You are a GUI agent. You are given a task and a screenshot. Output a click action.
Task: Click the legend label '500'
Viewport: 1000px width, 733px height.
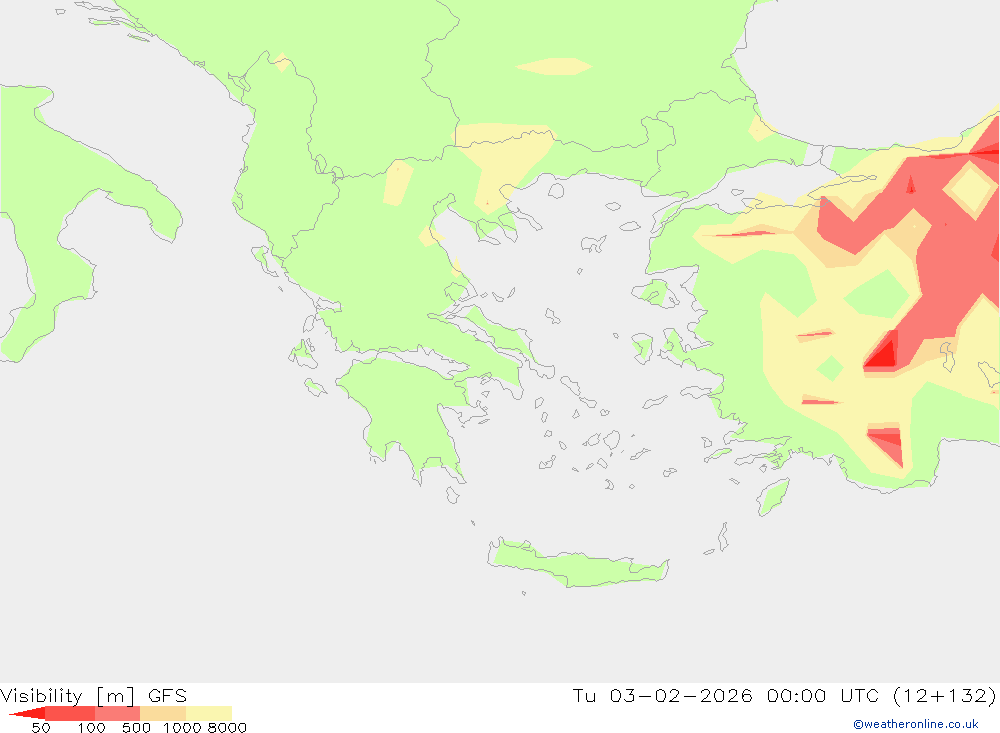point(136,727)
